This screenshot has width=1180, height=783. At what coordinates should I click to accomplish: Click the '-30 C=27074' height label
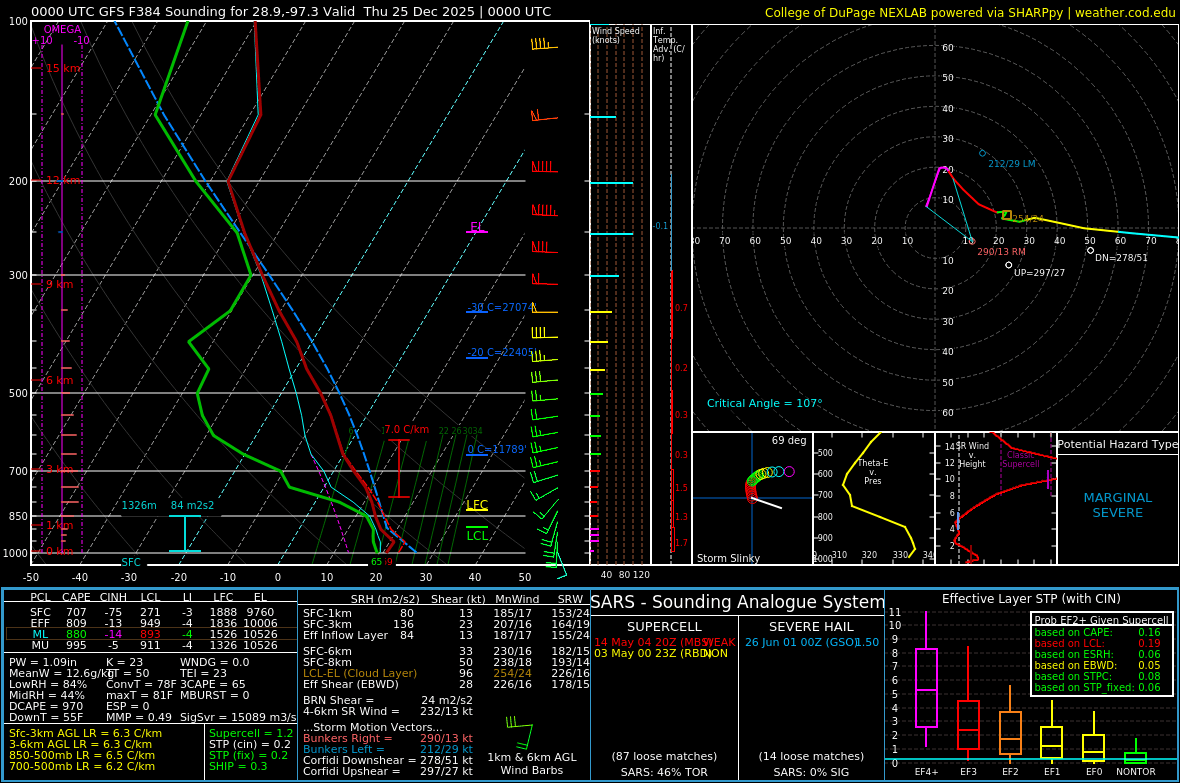(501, 307)
